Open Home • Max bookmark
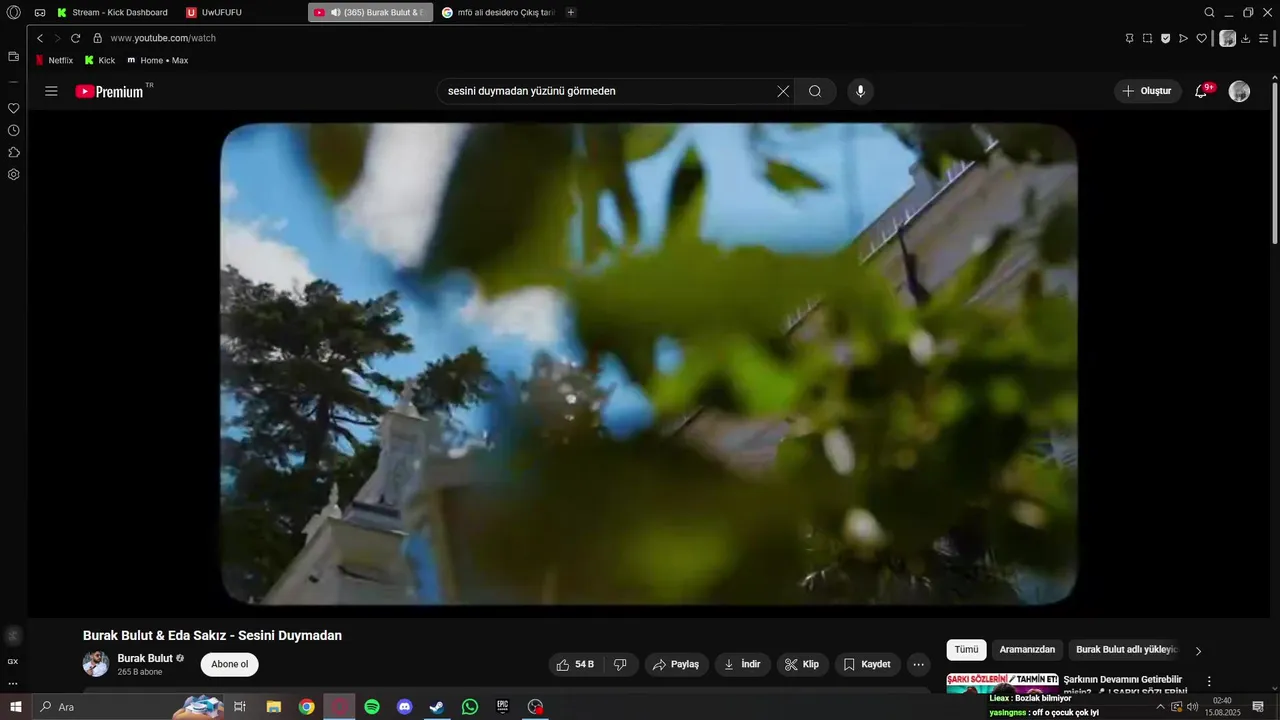 tap(157, 60)
